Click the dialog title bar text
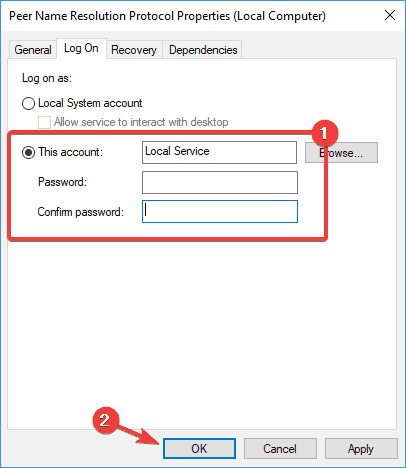The height and width of the screenshot is (468, 406). tap(167, 16)
